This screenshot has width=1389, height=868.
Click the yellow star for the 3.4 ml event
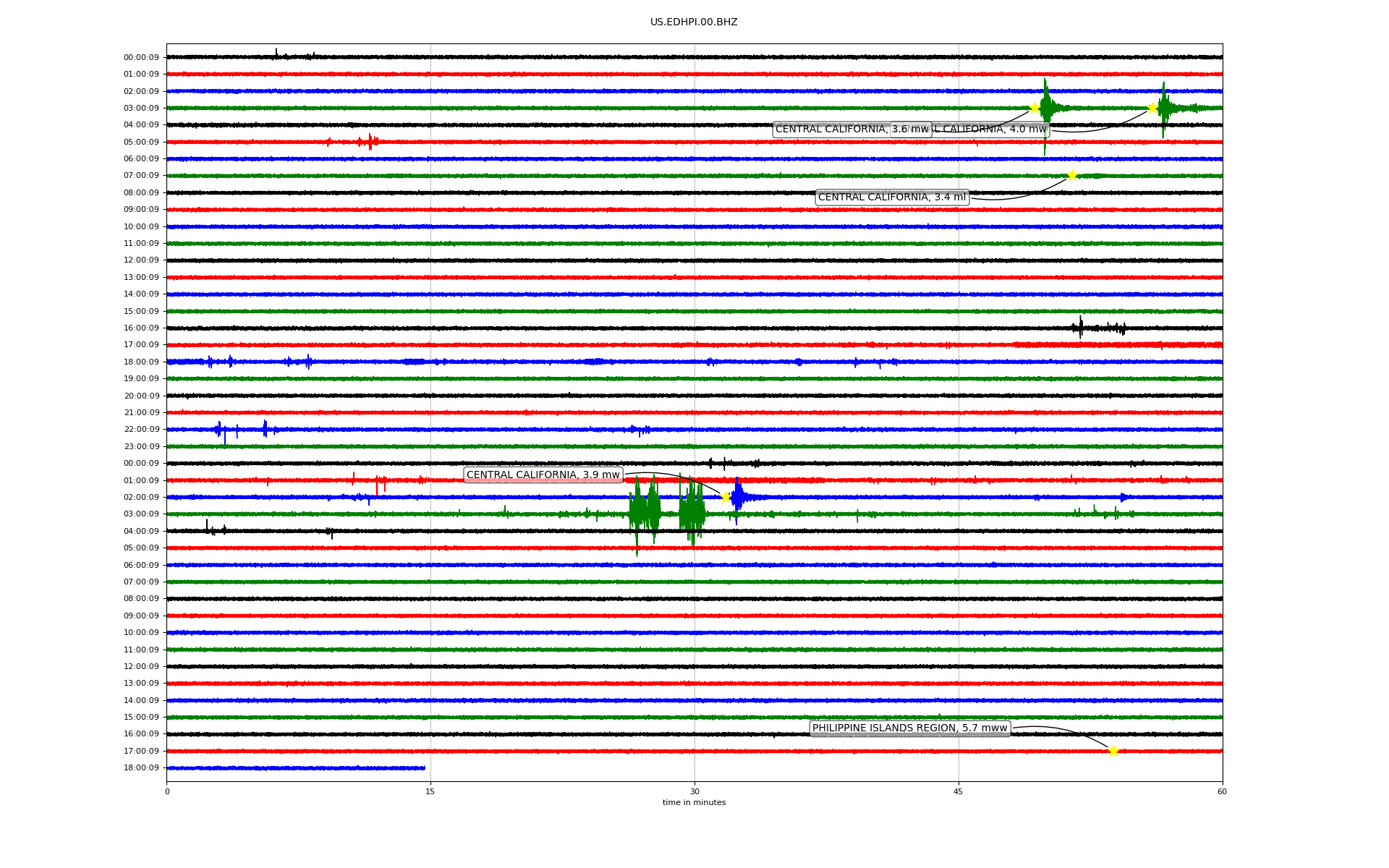click(1072, 175)
